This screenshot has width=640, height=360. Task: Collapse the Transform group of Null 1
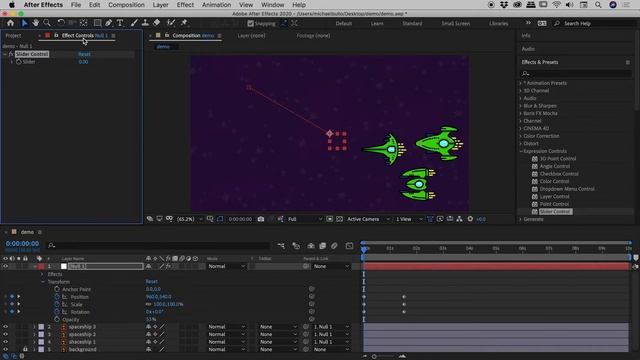coord(42,282)
